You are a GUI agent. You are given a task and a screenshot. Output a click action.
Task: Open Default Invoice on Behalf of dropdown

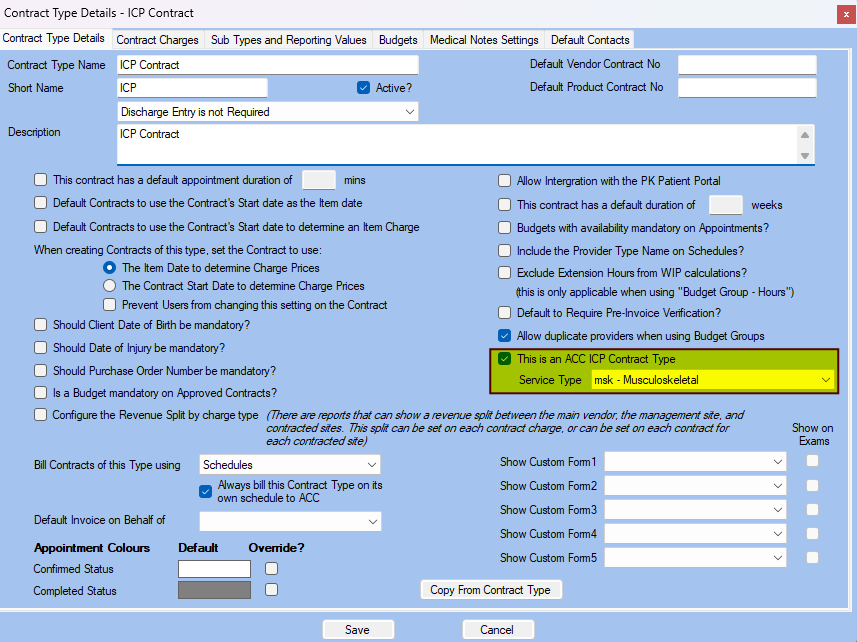[290, 521]
